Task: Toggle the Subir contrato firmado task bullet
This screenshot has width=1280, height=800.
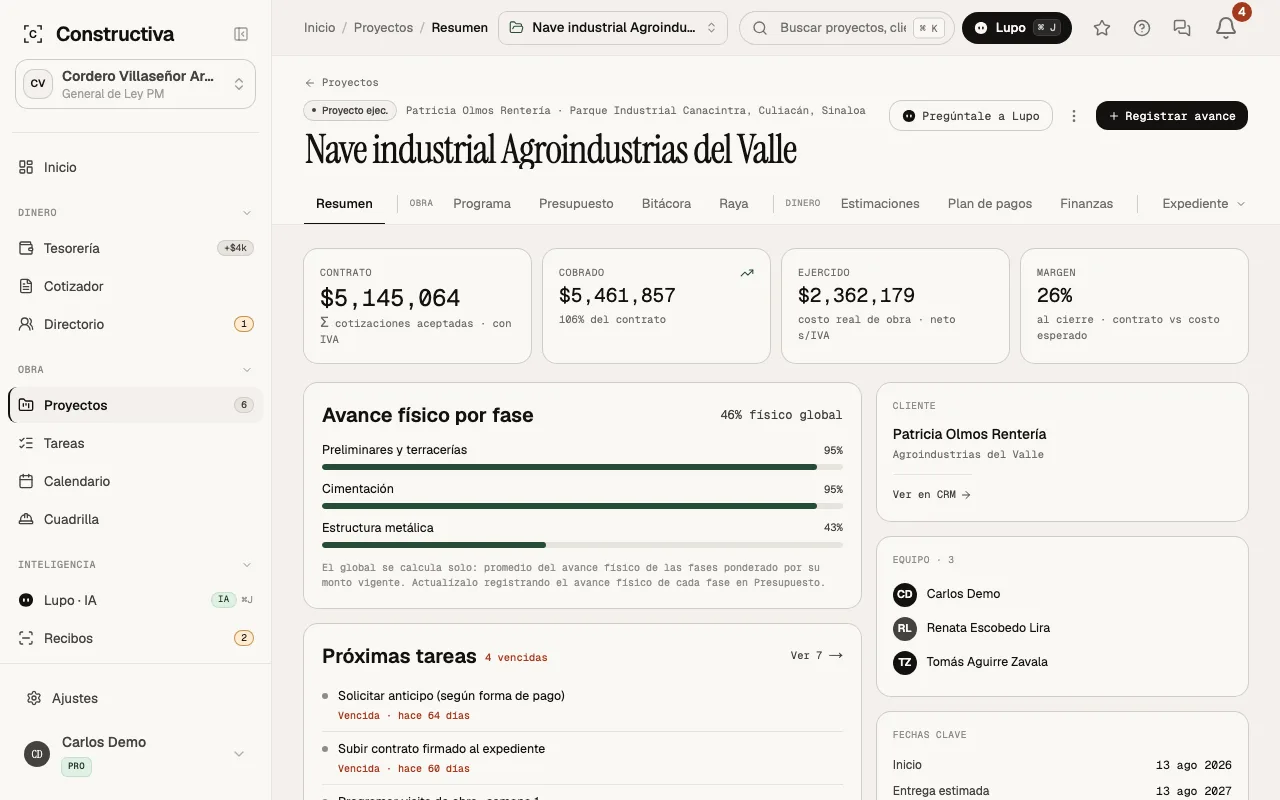Action: click(325, 748)
